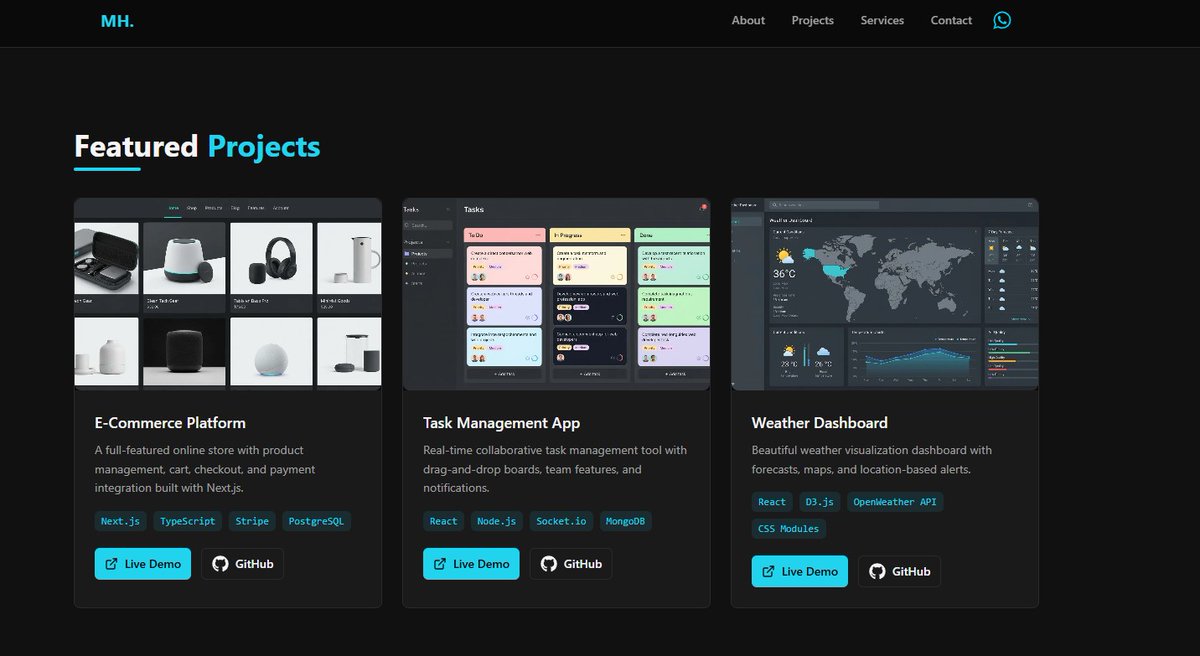Click the D3.js tag
Screen dimensions: 1200x656
[x=820, y=502]
